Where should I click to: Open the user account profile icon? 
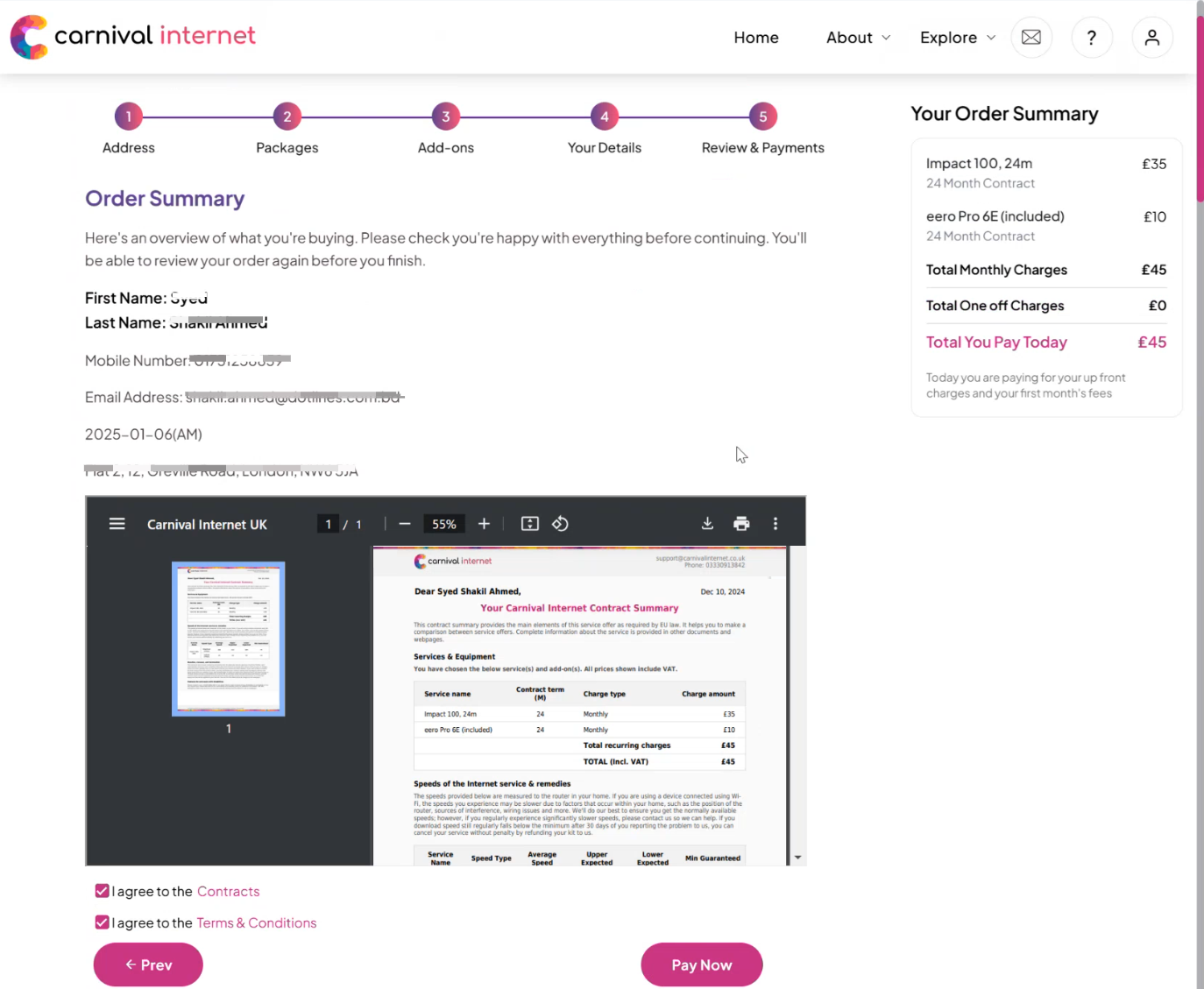(1152, 38)
